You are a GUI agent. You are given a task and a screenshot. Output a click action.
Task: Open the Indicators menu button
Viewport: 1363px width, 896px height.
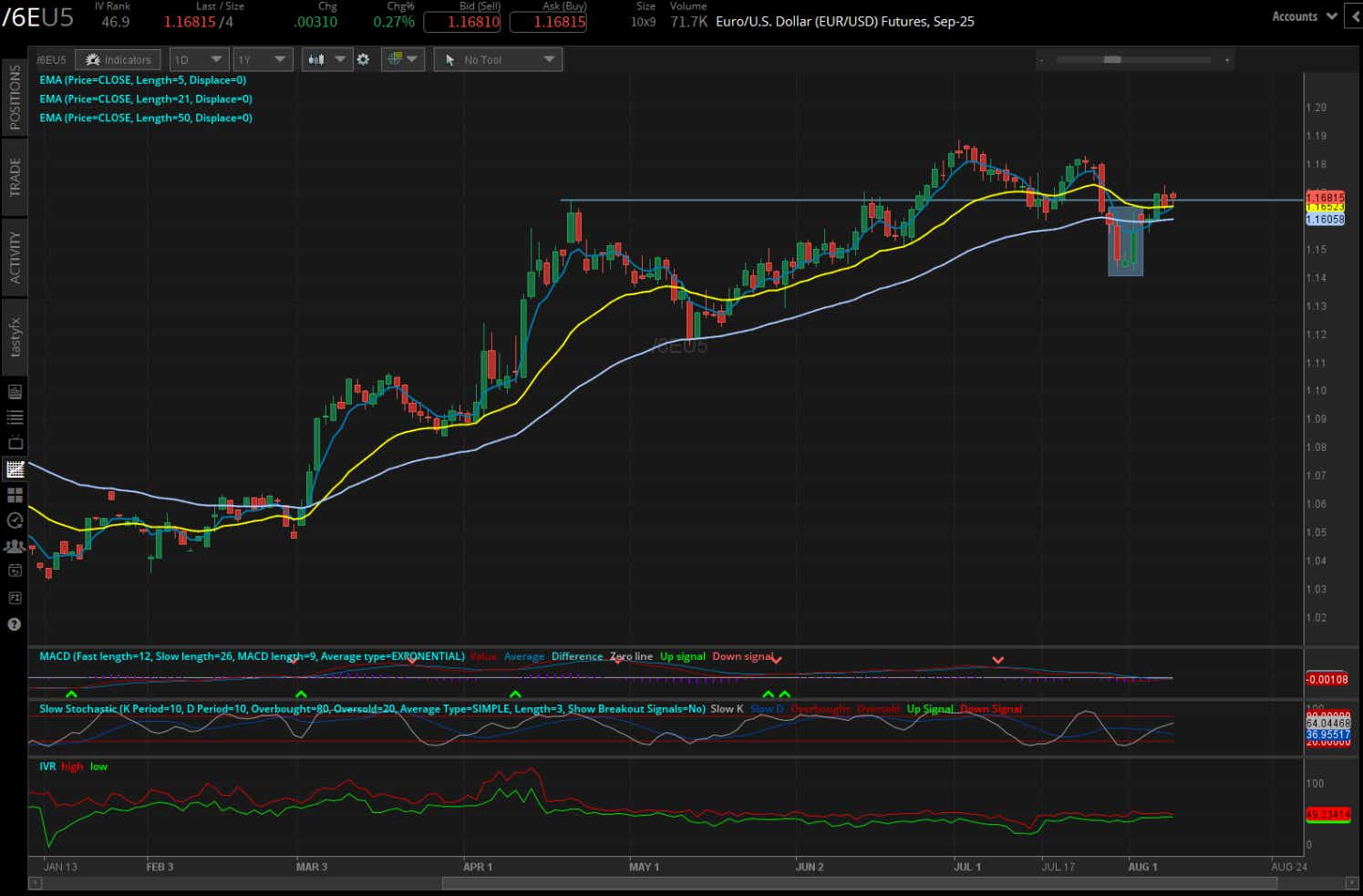point(118,59)
